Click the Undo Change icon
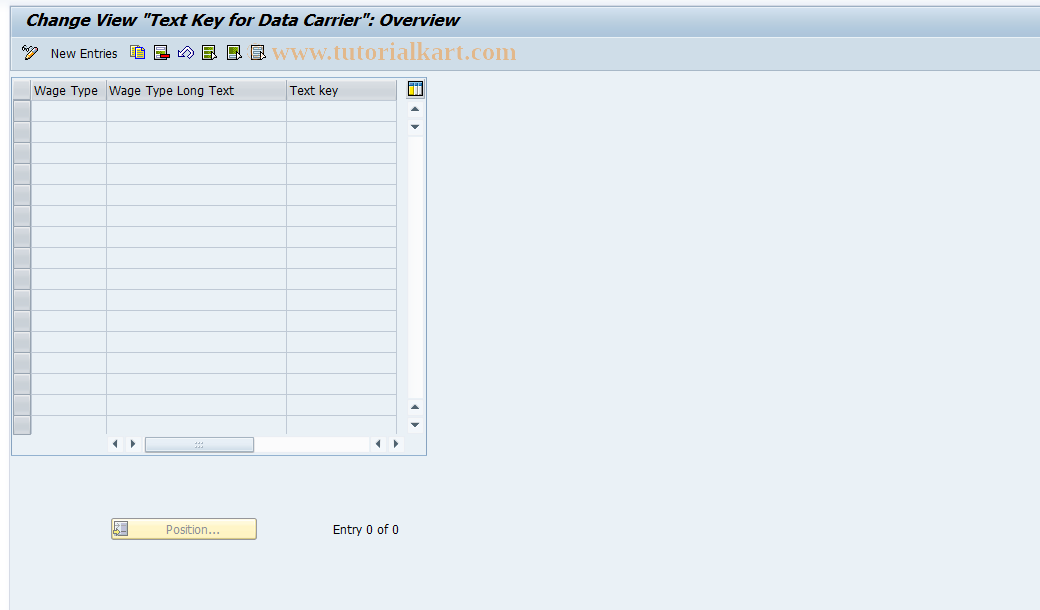 [186, 53]
